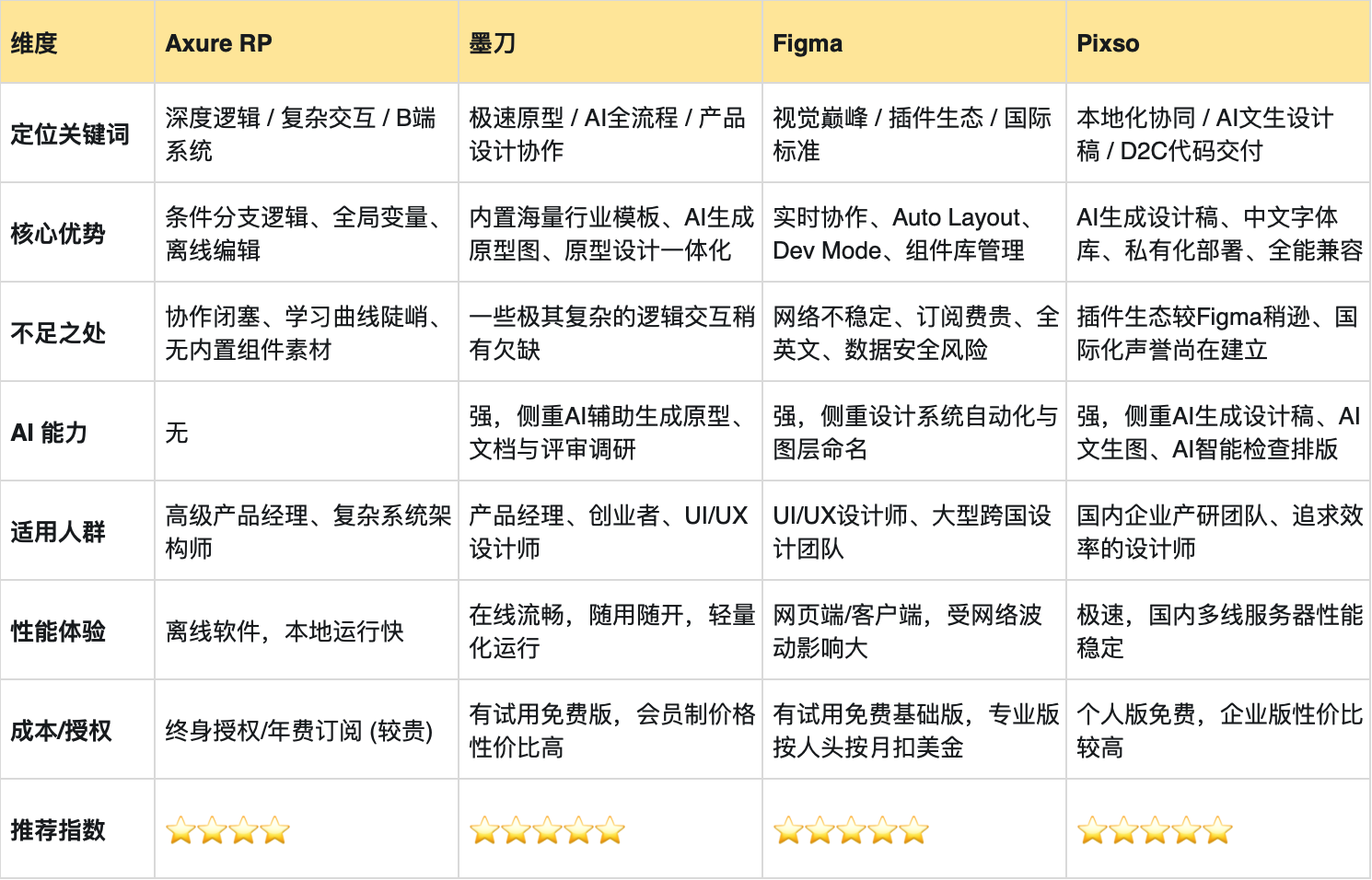Click cell '本地化协同 / AI文生设计稿 / D2C代码交付'
The height and width of the screenshot is (880, 1372).
[1218, 133]
